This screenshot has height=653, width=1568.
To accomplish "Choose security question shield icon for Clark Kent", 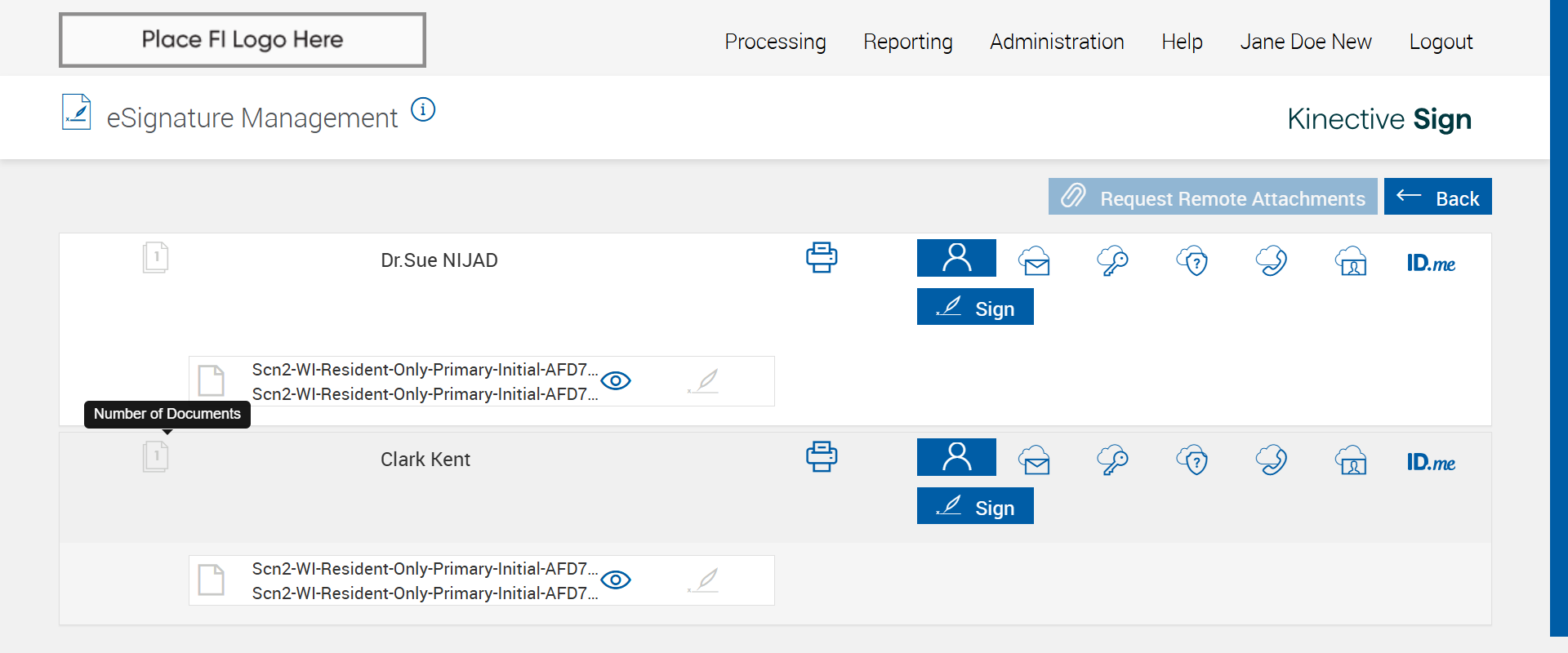I will click(1192, 460).
